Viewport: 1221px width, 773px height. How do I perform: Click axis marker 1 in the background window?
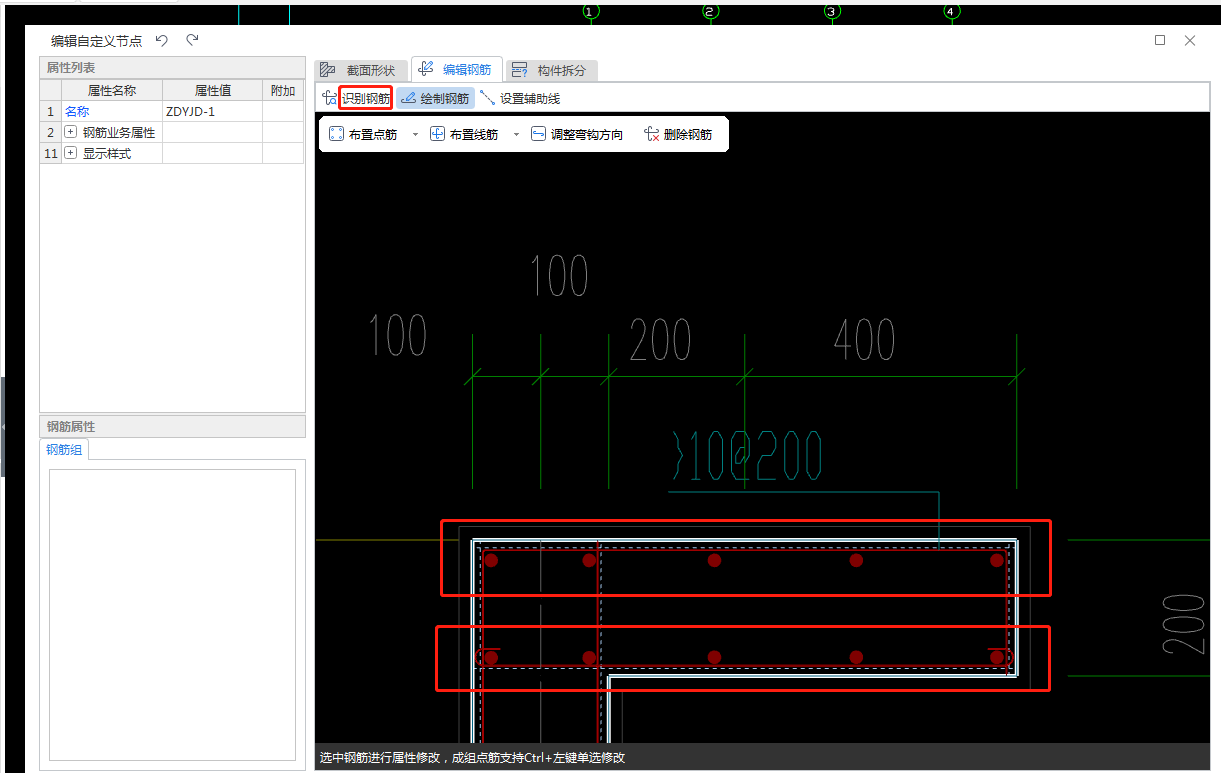pyautogui.click(x=590, y=11)
